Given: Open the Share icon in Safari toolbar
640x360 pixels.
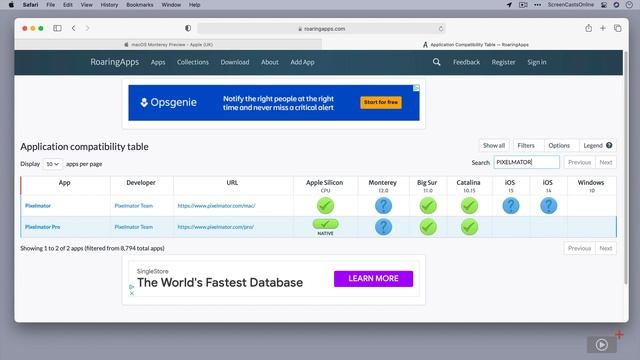Looking at the screenshot, I should click(588, 28).
